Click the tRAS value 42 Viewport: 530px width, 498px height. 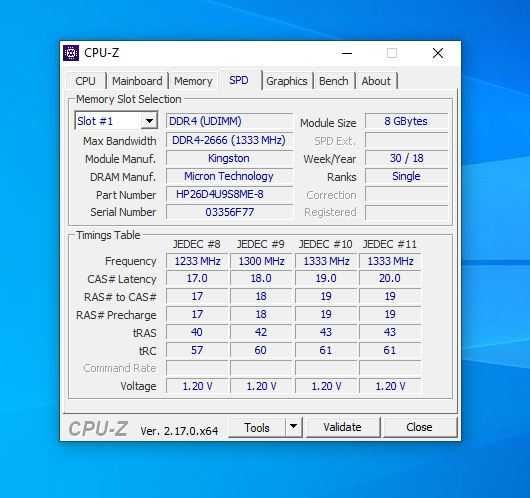261,332
